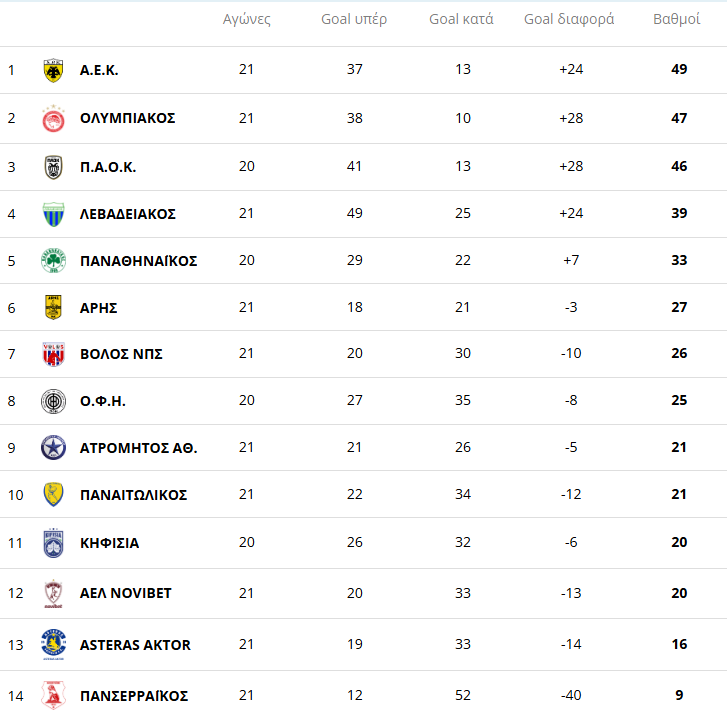This screenshot has height=718, width=727.
Task: Click the Goal υπέρ column header
Action: pyautogui.click(x=354, y=19)
